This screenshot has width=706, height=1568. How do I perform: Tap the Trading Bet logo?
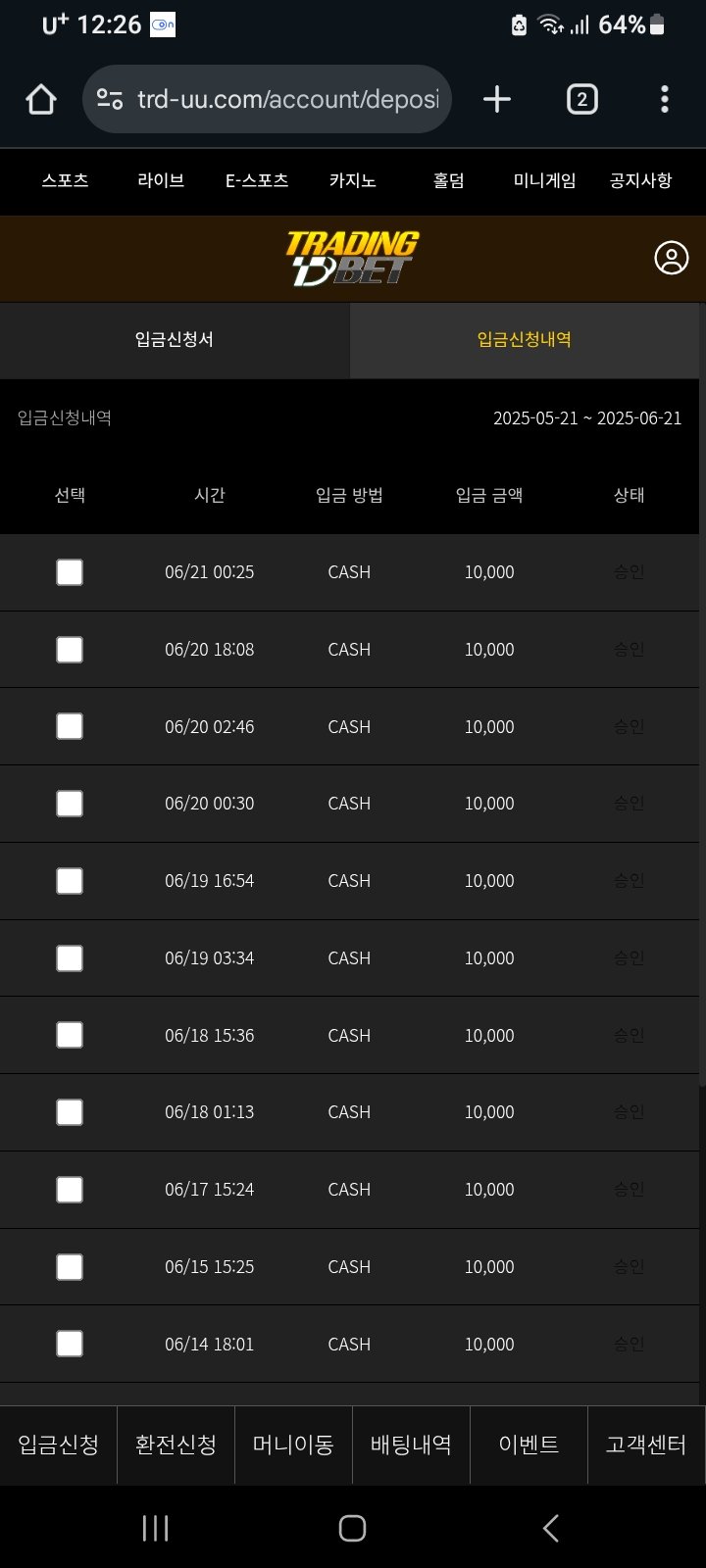pos(352,258)
